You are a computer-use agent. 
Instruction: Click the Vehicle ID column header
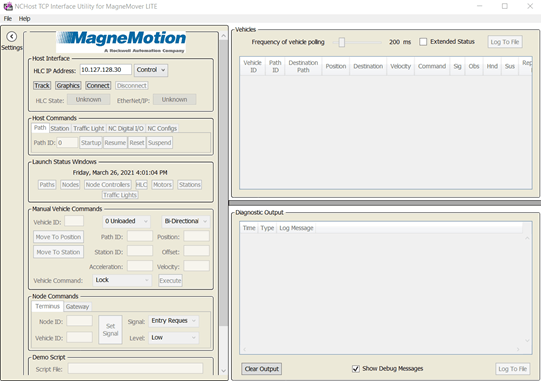(x=252, y=66)
